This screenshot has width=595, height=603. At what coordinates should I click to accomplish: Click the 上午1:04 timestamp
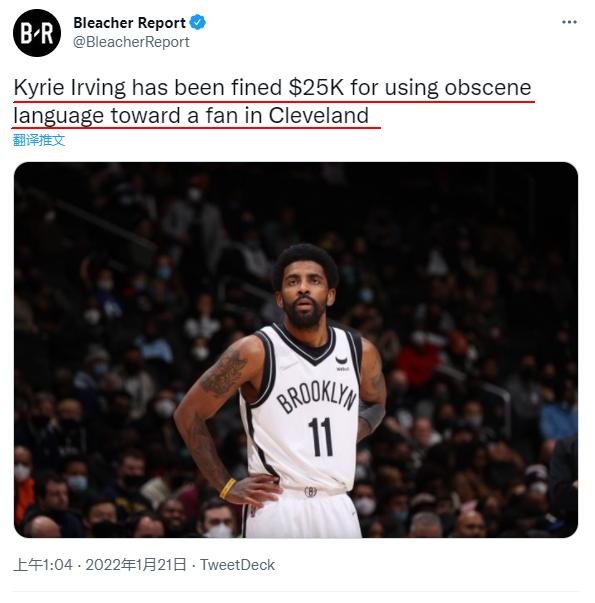click(43, 565)
